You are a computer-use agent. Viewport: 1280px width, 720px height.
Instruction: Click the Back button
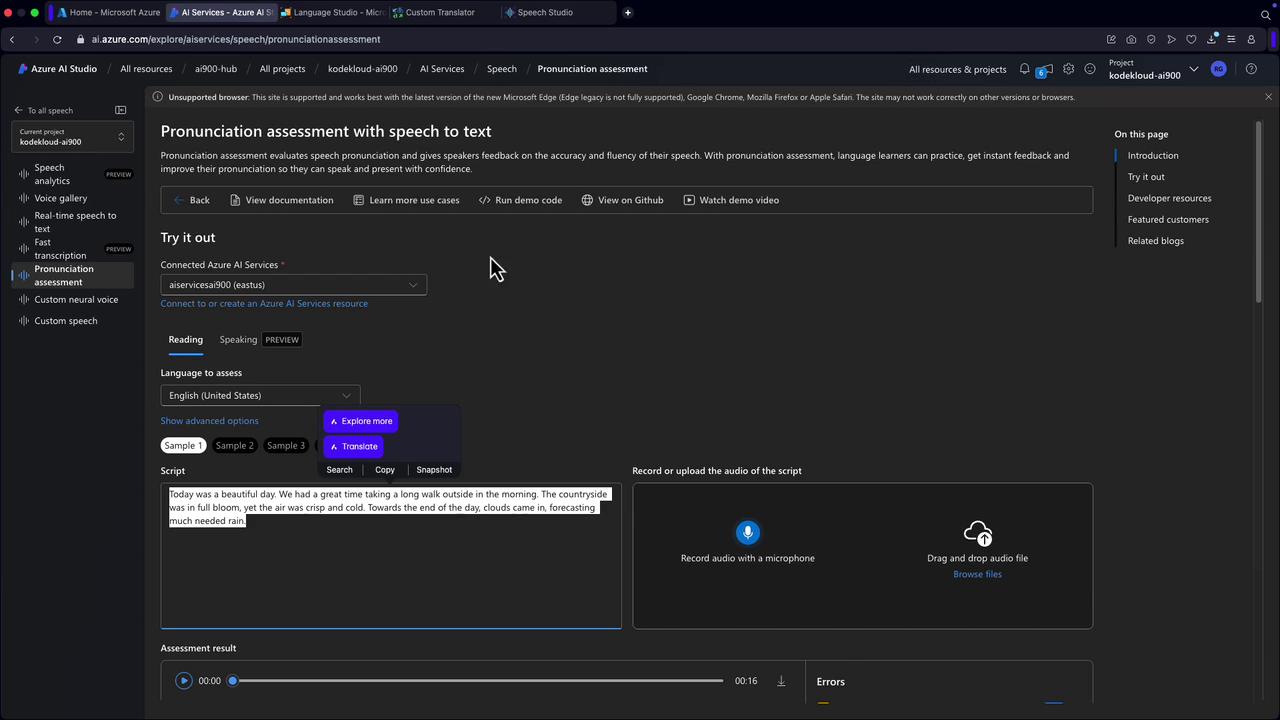192,200
